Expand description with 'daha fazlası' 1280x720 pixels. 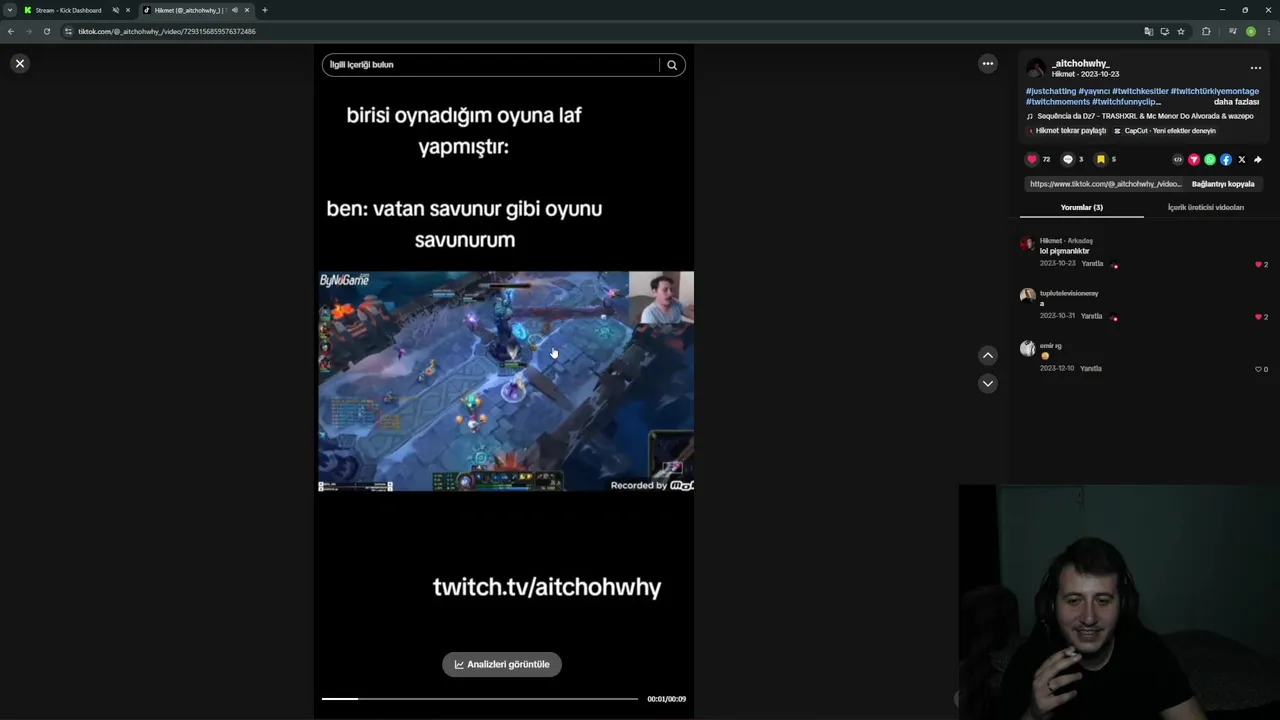click(1236, 102)
